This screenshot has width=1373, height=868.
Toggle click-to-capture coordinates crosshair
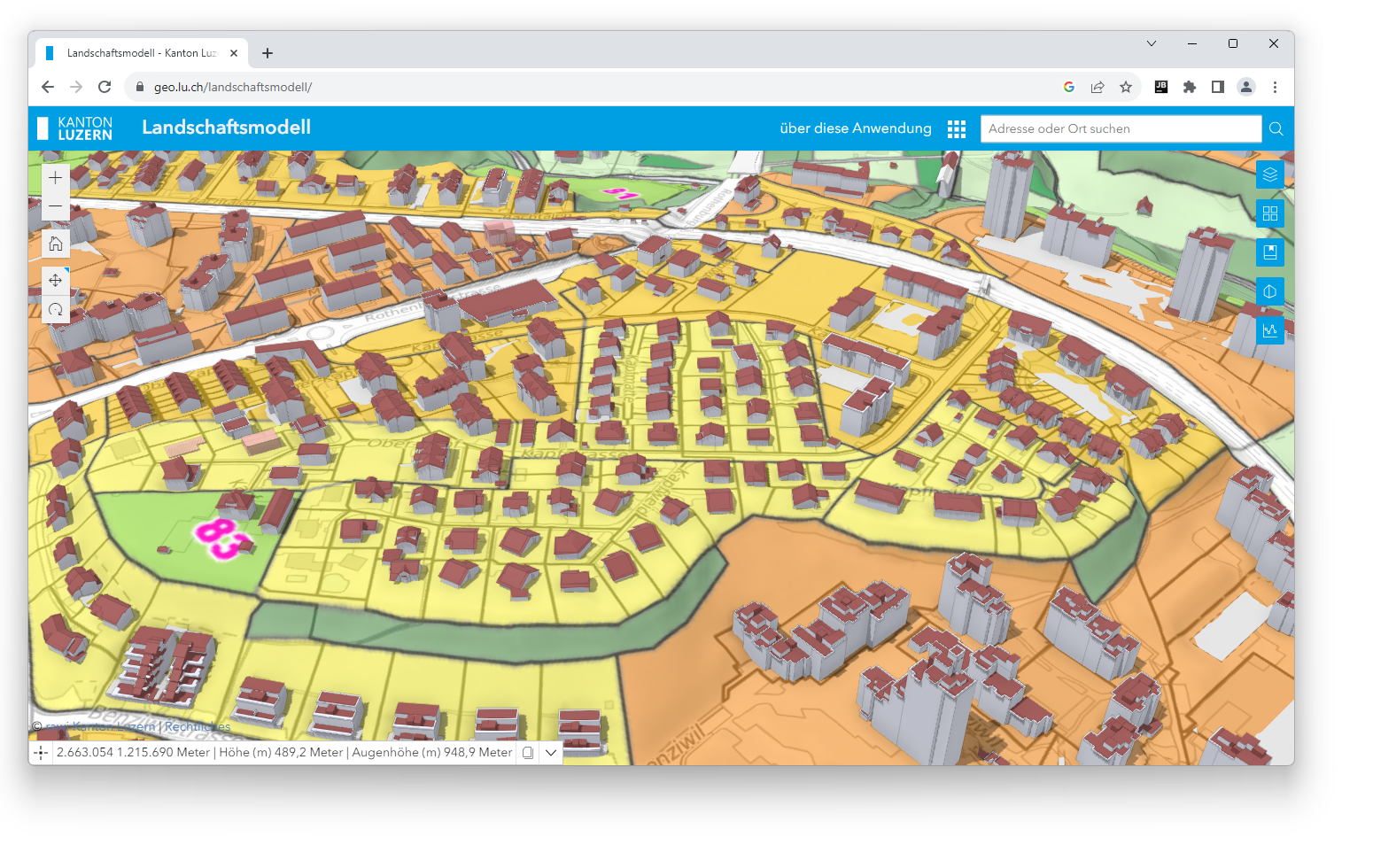click(x=41, y=753)
